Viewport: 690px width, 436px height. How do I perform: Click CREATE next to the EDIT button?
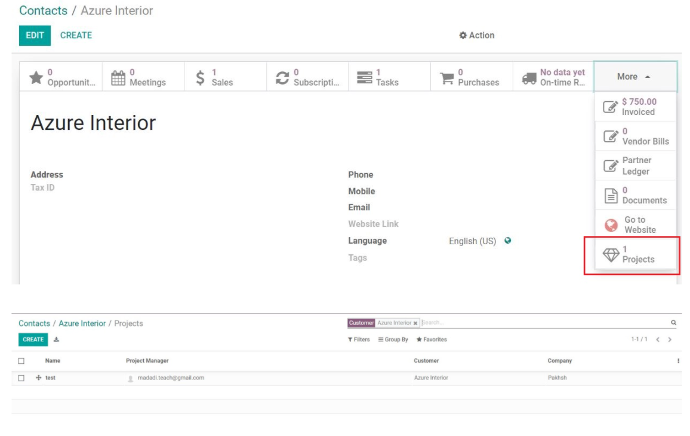76,35
